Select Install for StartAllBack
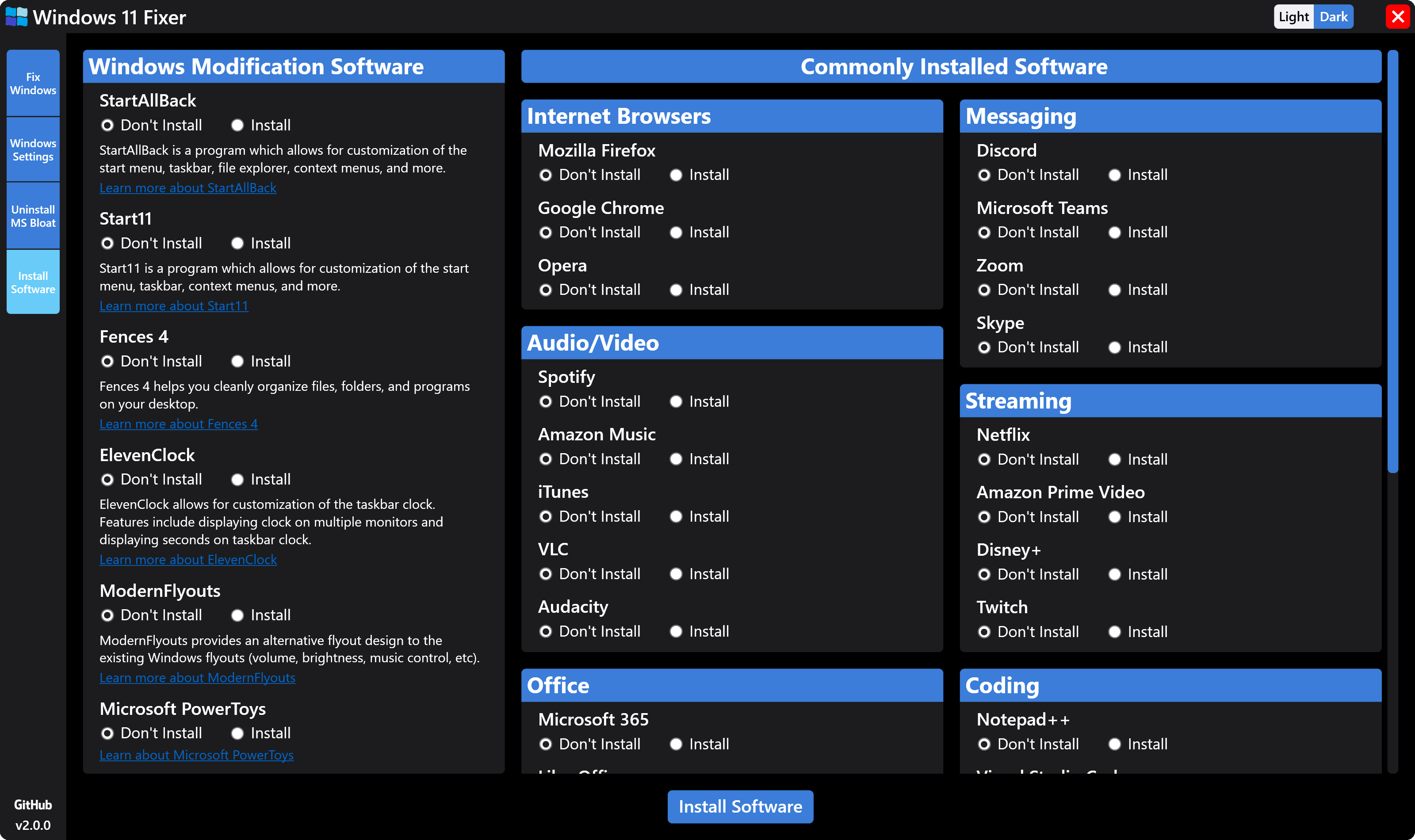Image resolution: width=1415 pixels, height=840 pixels. tap(237, 125)
